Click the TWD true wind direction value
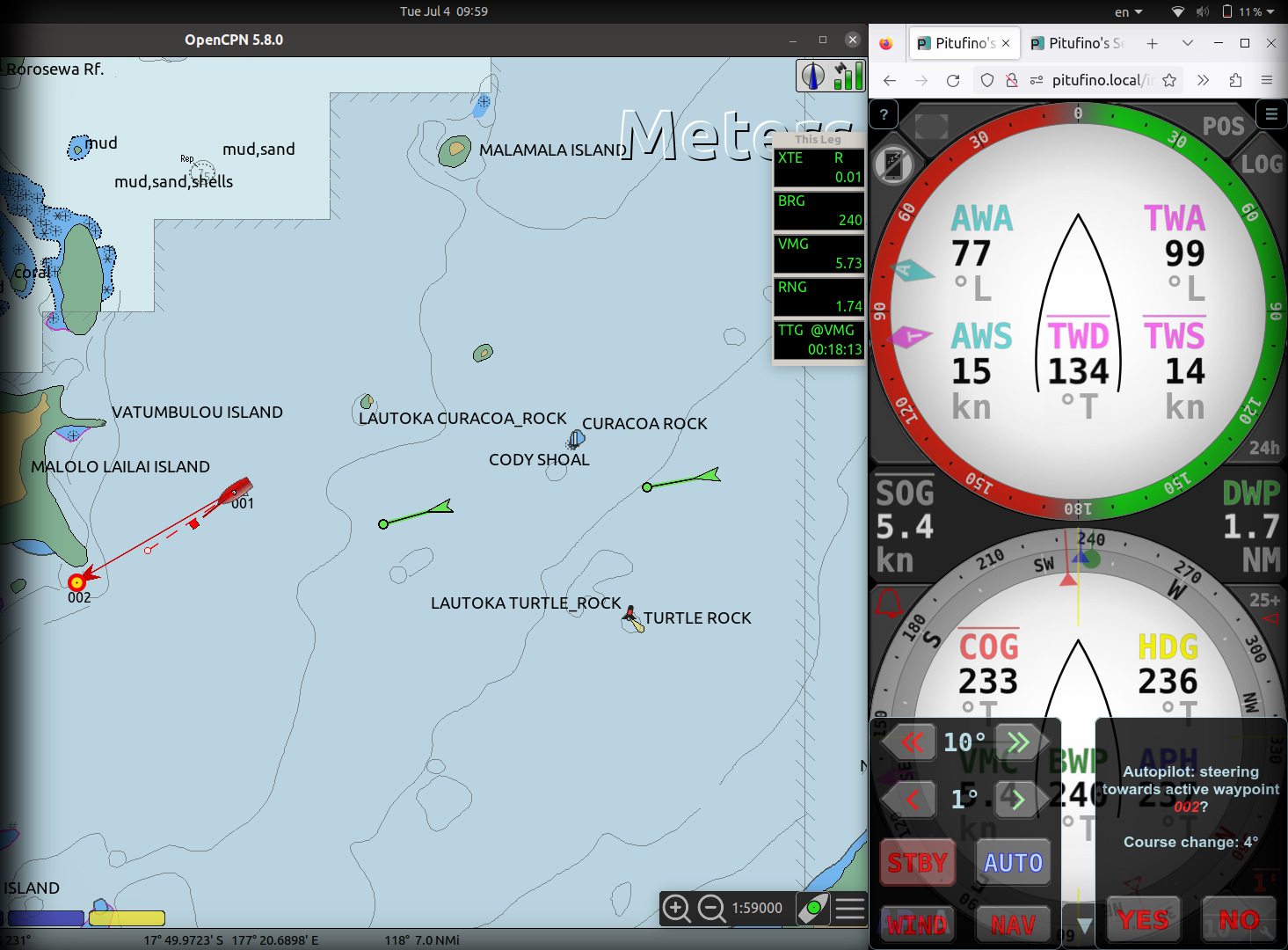Image resolution: width=1288 pixels, height=950 pixels. coord(1078,371)
